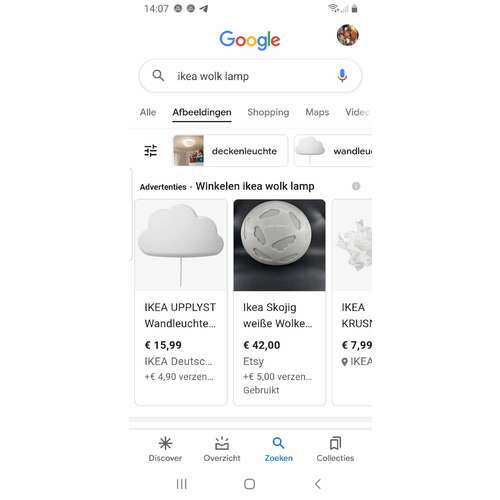Select the Zoeken search icon
This screenshot has height=500, width=500.
pyautogui.click(x=278, y=443)
